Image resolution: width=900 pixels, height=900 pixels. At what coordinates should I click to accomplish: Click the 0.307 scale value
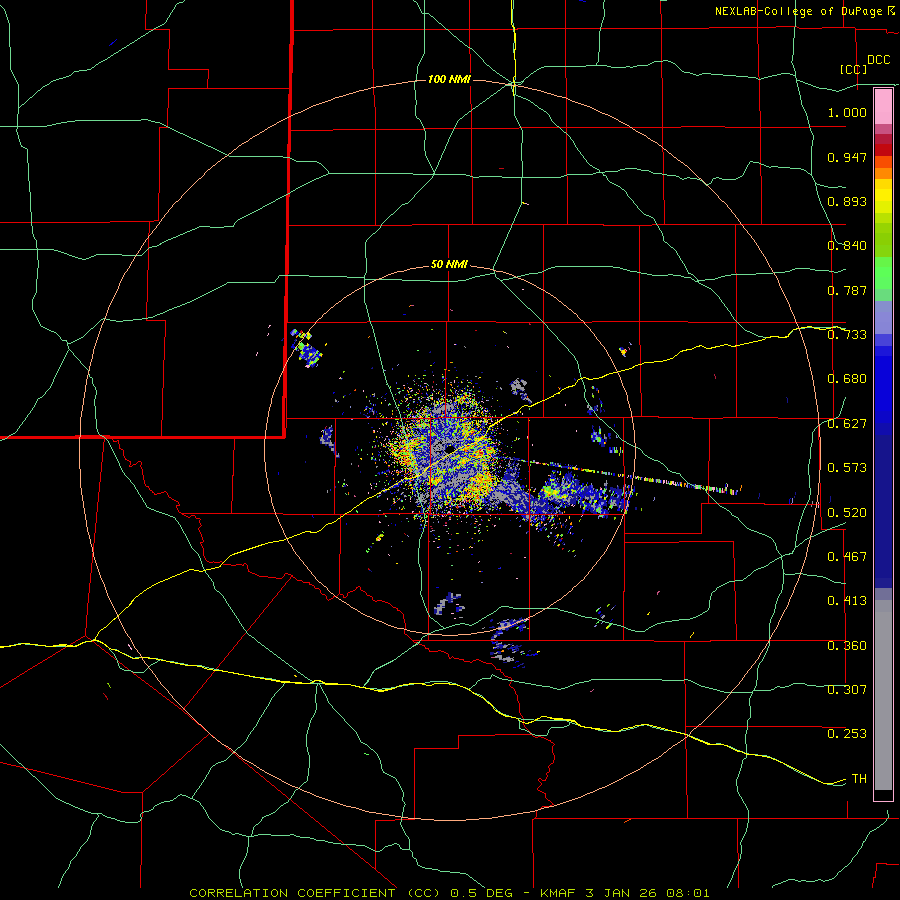(x=847, y=690)
